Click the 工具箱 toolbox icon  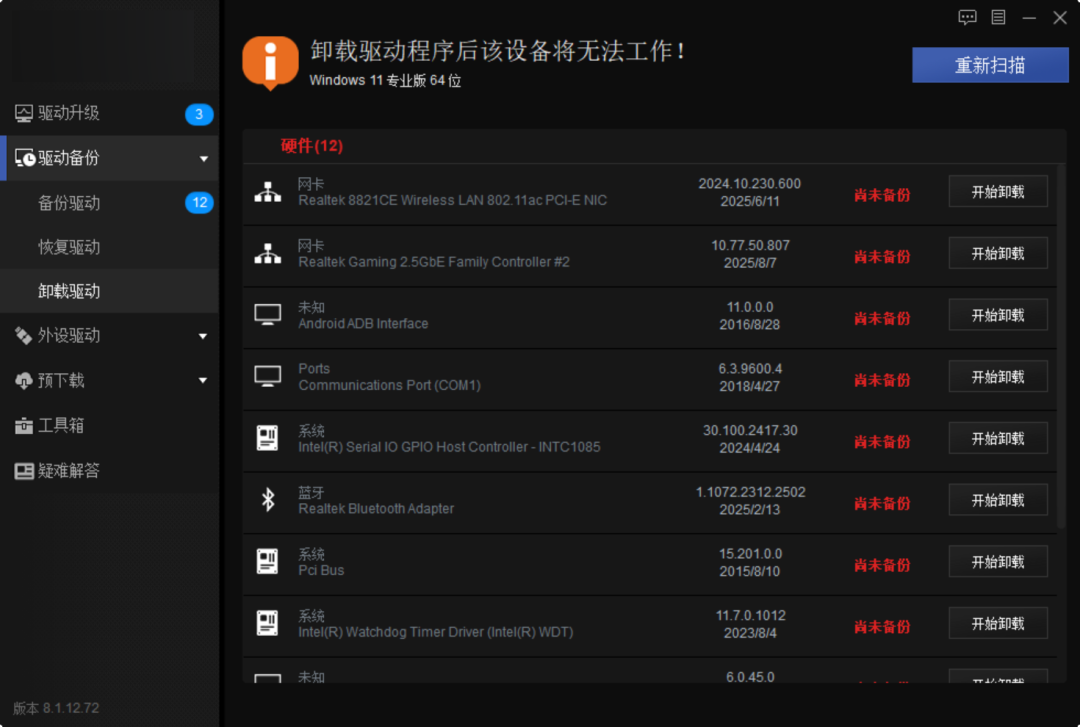tap(23, 426)
